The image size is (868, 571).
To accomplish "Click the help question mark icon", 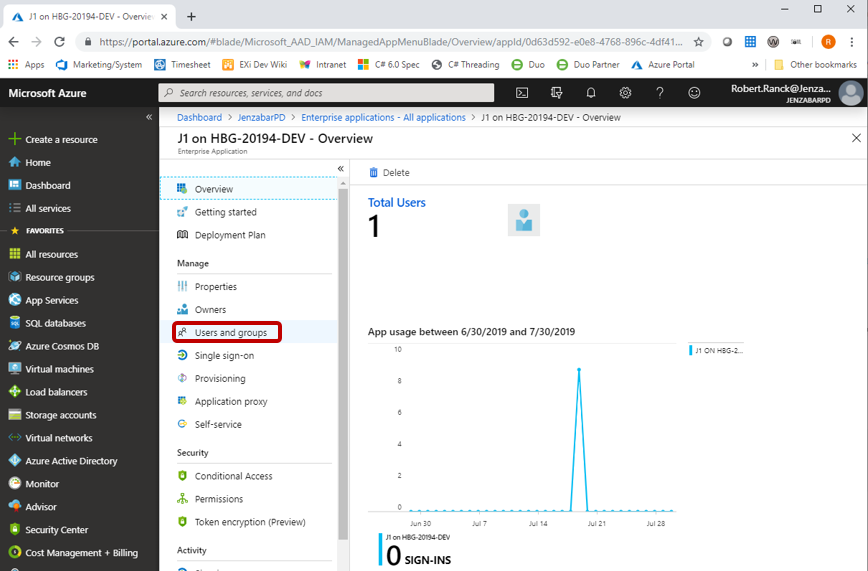I will pyautogui.click(x=660, y=93).
